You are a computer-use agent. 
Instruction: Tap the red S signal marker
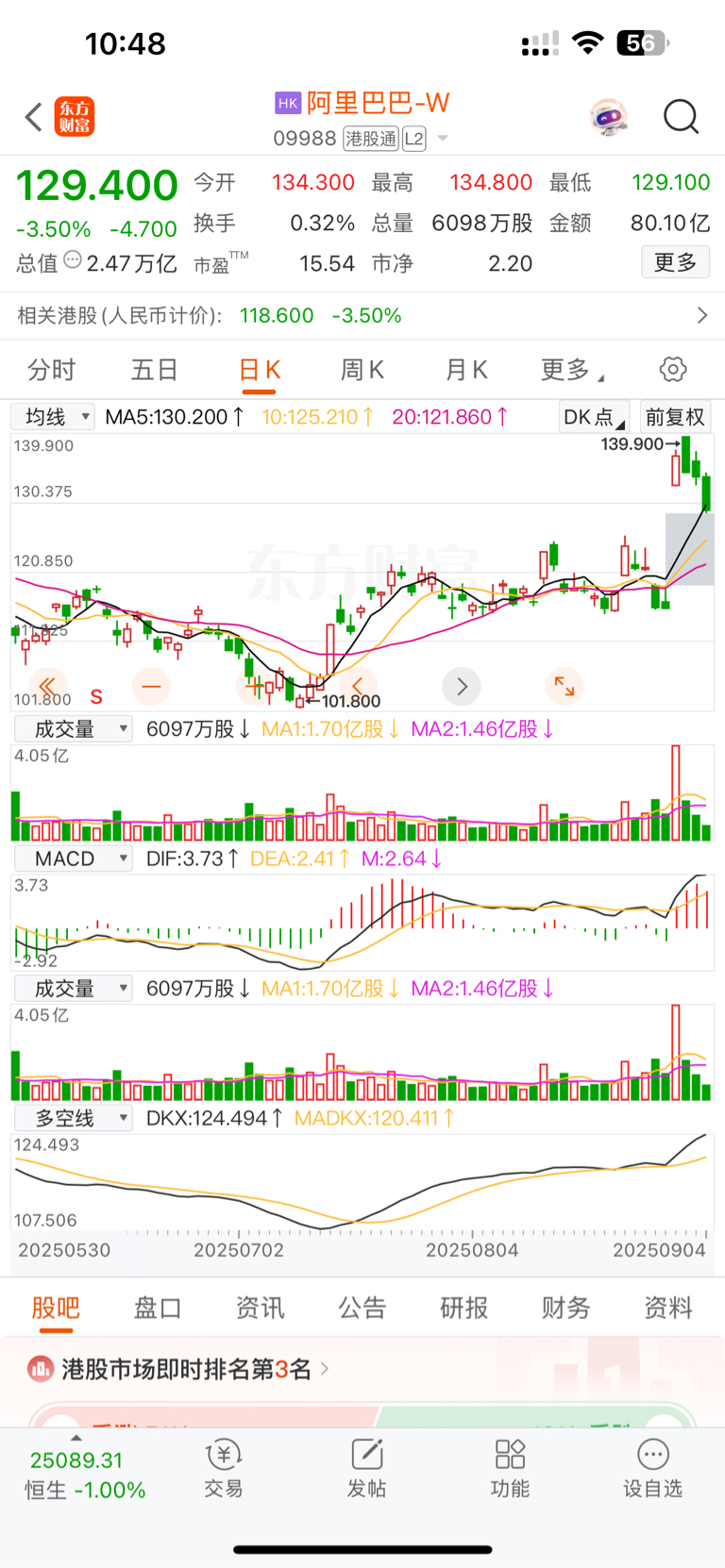tap(96, 697)
